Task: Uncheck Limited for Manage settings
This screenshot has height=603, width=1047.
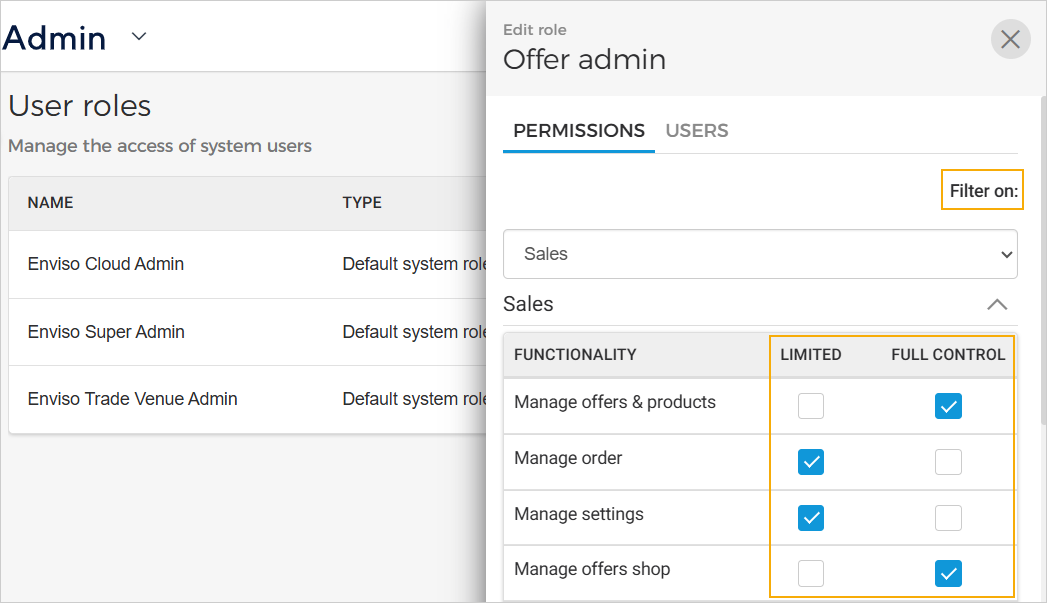Action: coord(811,518)
